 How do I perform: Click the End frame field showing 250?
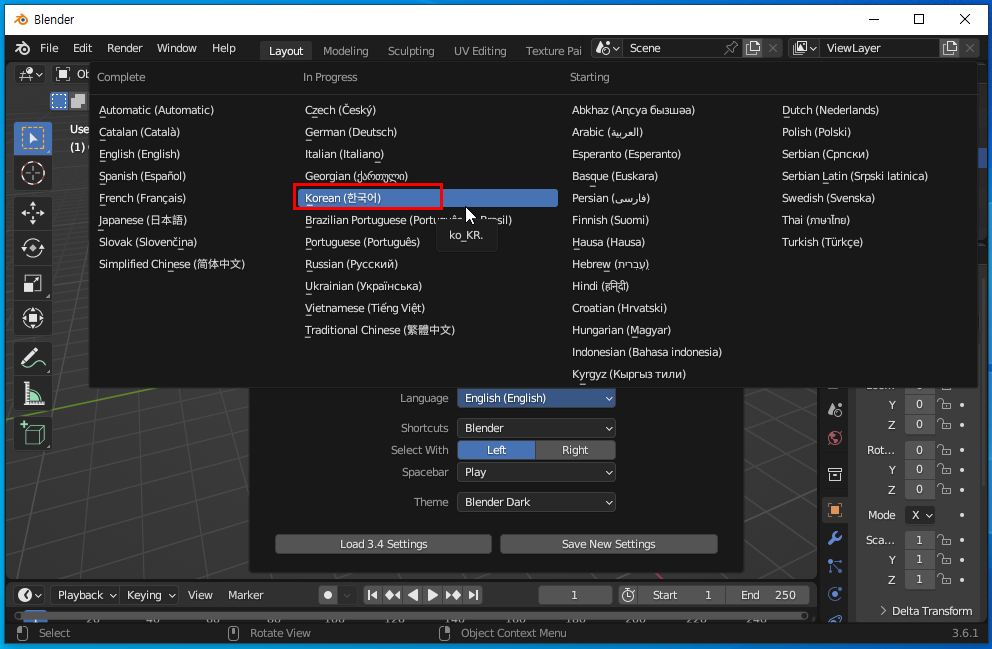(768, 595)
